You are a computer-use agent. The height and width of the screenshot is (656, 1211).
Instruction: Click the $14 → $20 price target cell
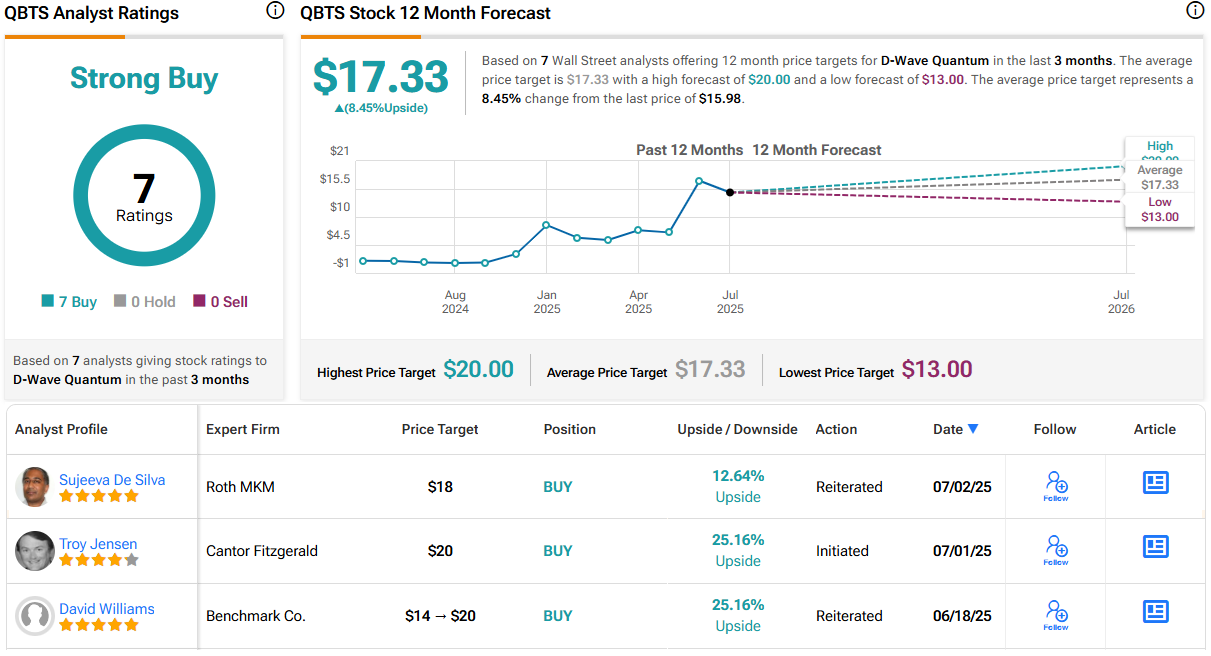point(440,616)
